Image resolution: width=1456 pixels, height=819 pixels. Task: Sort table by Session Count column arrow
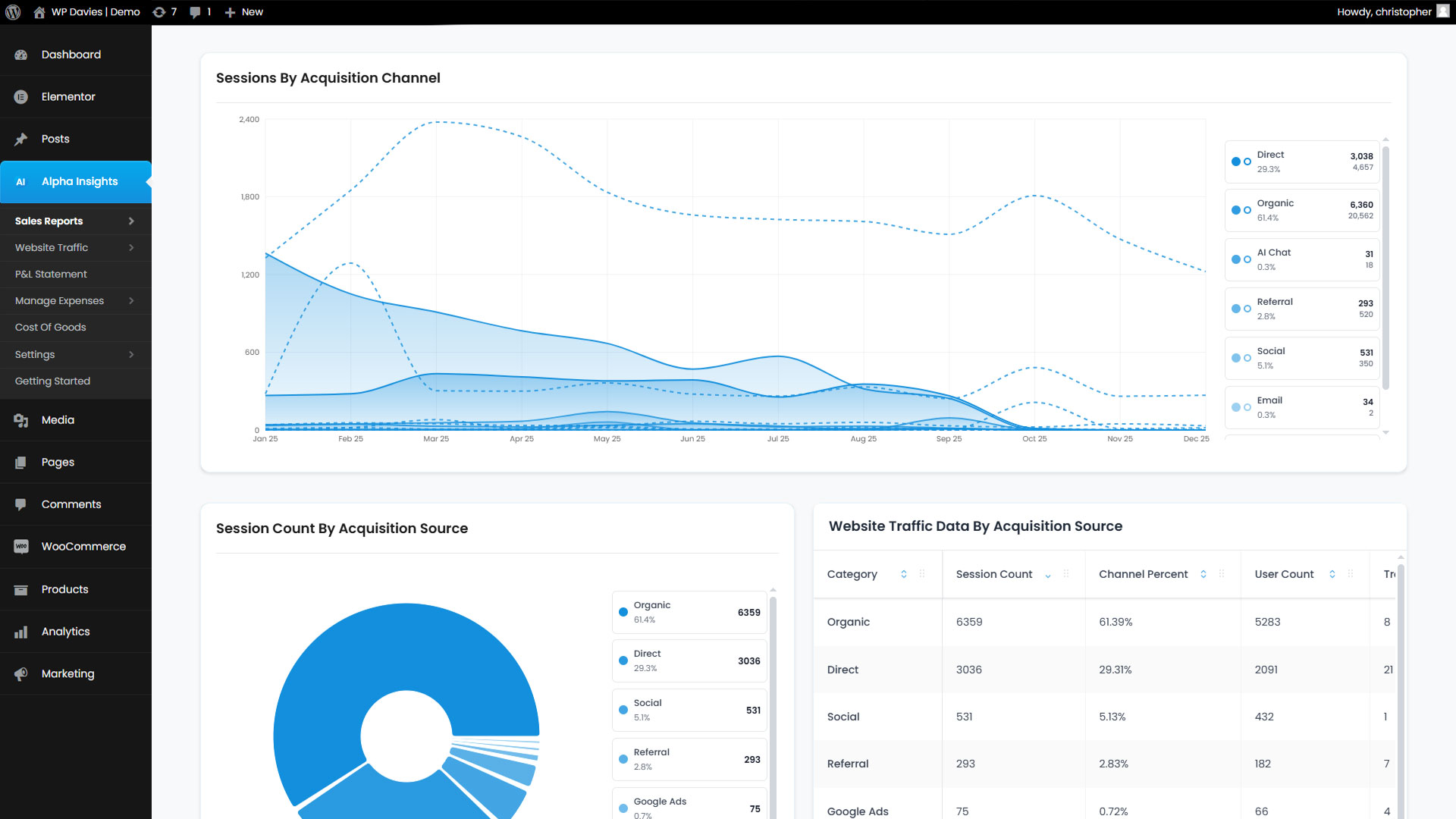(1047, 575)
